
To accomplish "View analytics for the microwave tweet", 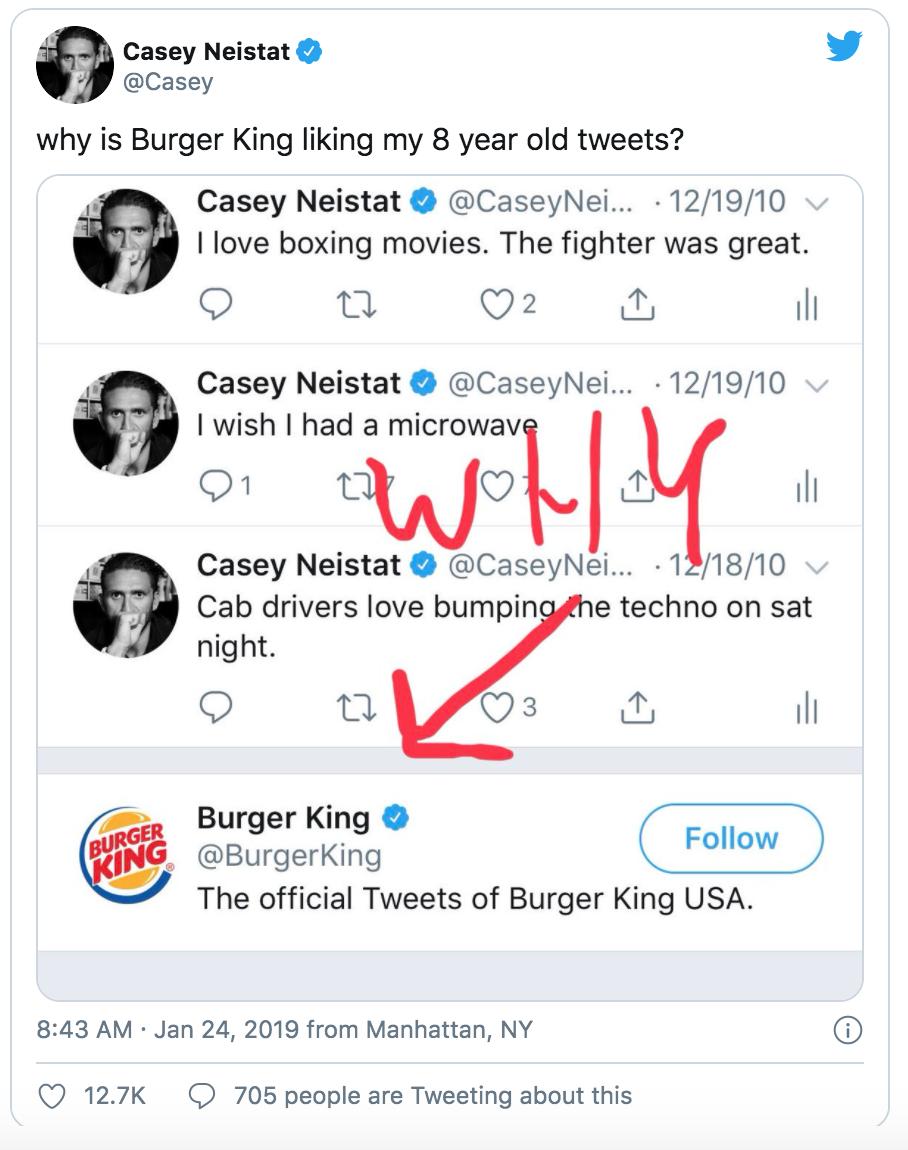I will [x=806, y=488].
